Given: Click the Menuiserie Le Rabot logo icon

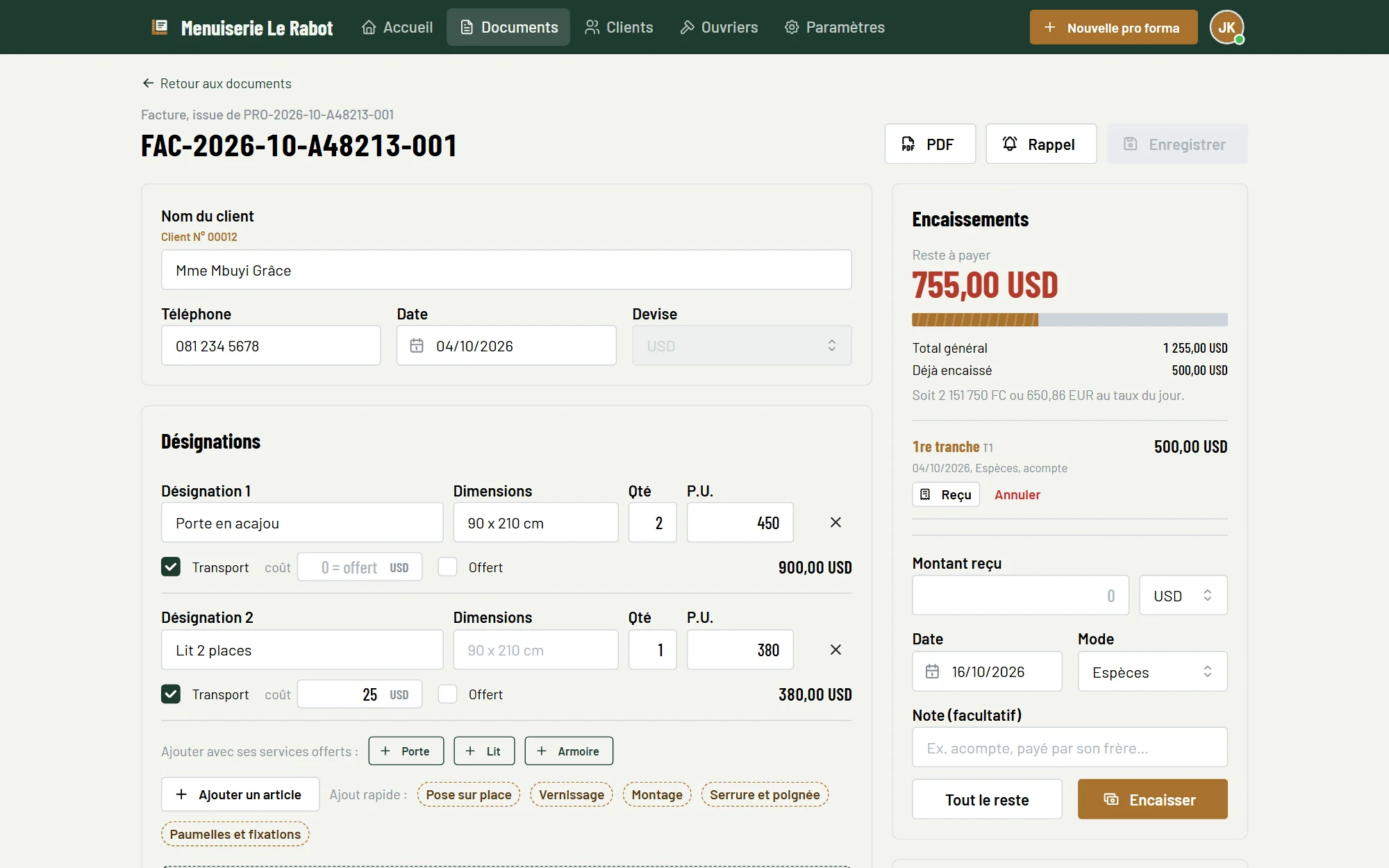Looking at the screenshot, I should pyautogui.click(x=160, y=27).
